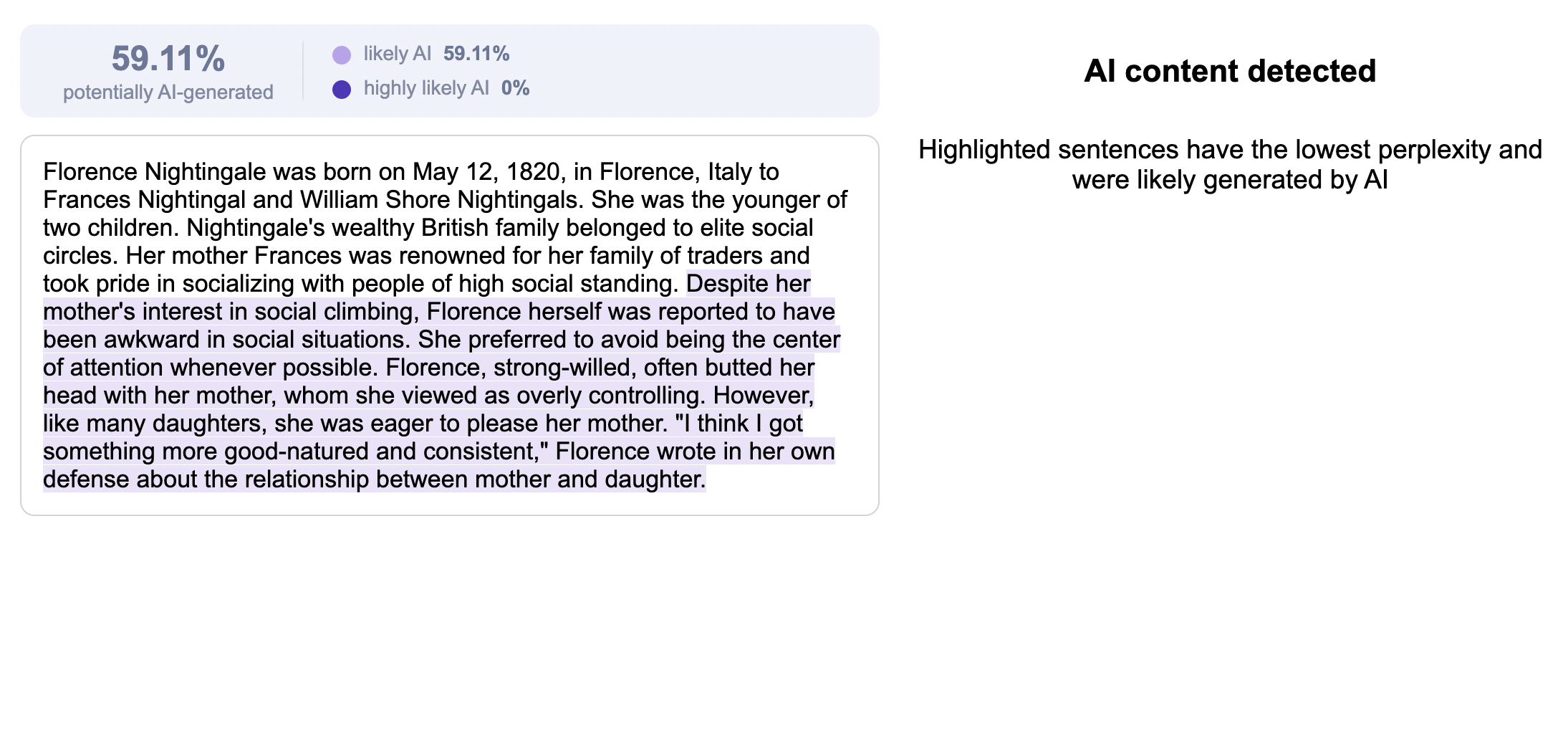
Task: Click the 'potentially AI-generated' label
Action: click(x=168, y=92)
